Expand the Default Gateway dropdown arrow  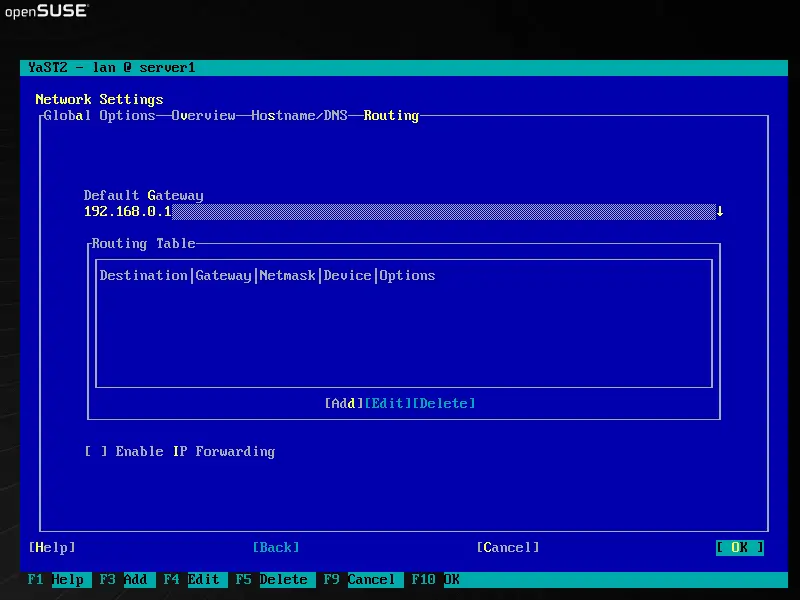coord(719,211)
